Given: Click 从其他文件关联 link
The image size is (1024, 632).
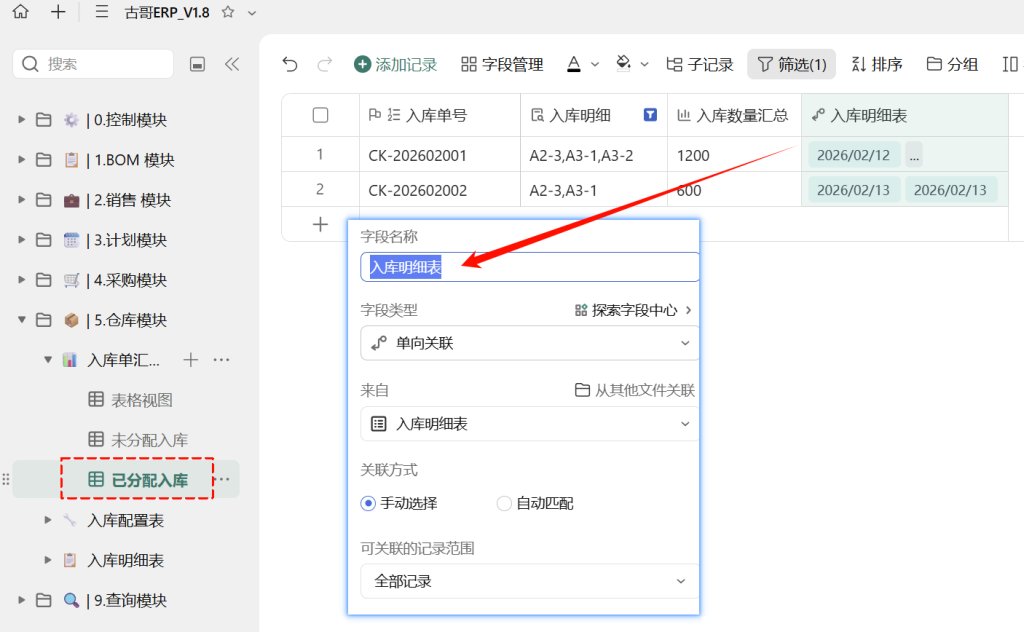Looking at the screenshot, I should point(635,390).
